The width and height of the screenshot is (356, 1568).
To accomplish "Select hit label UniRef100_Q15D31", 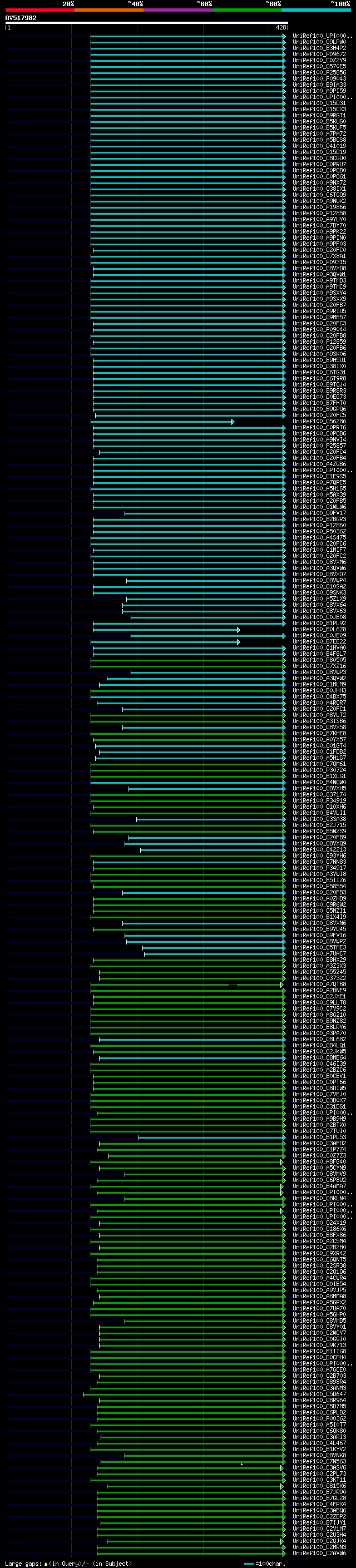I will 319,103.
